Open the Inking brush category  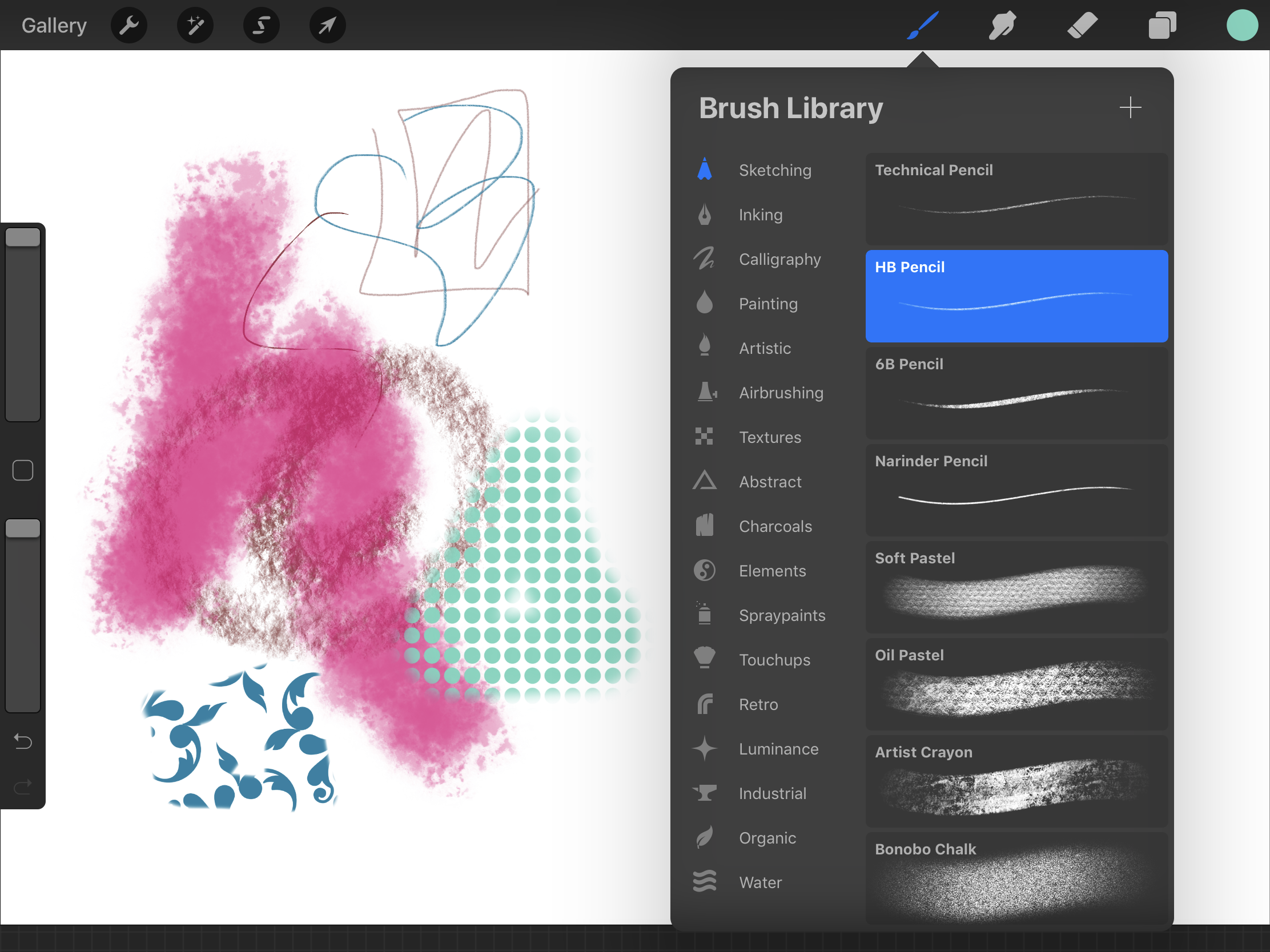tap(760, 215)
